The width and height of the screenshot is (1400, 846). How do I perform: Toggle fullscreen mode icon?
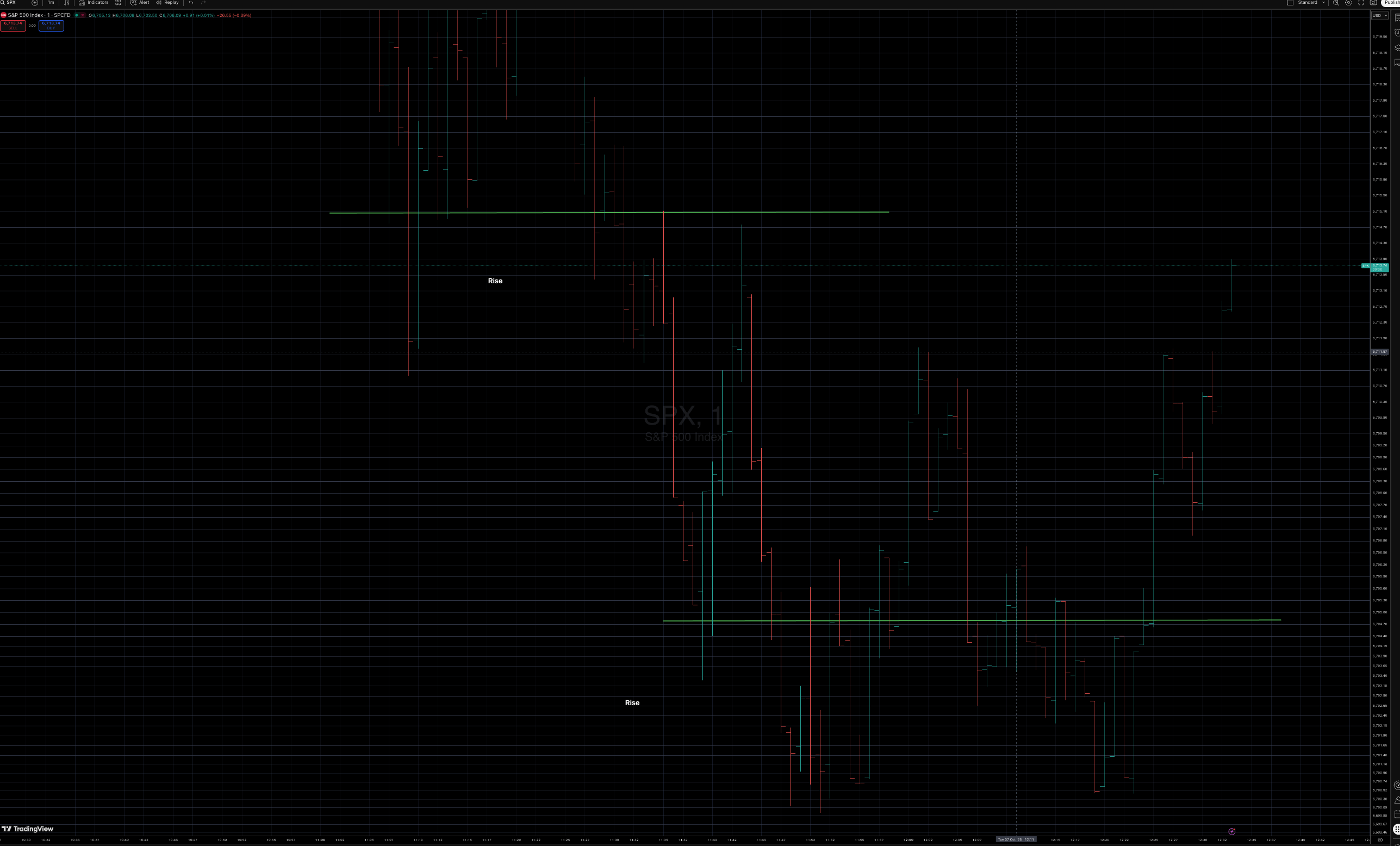click(x=1361, y=3)
